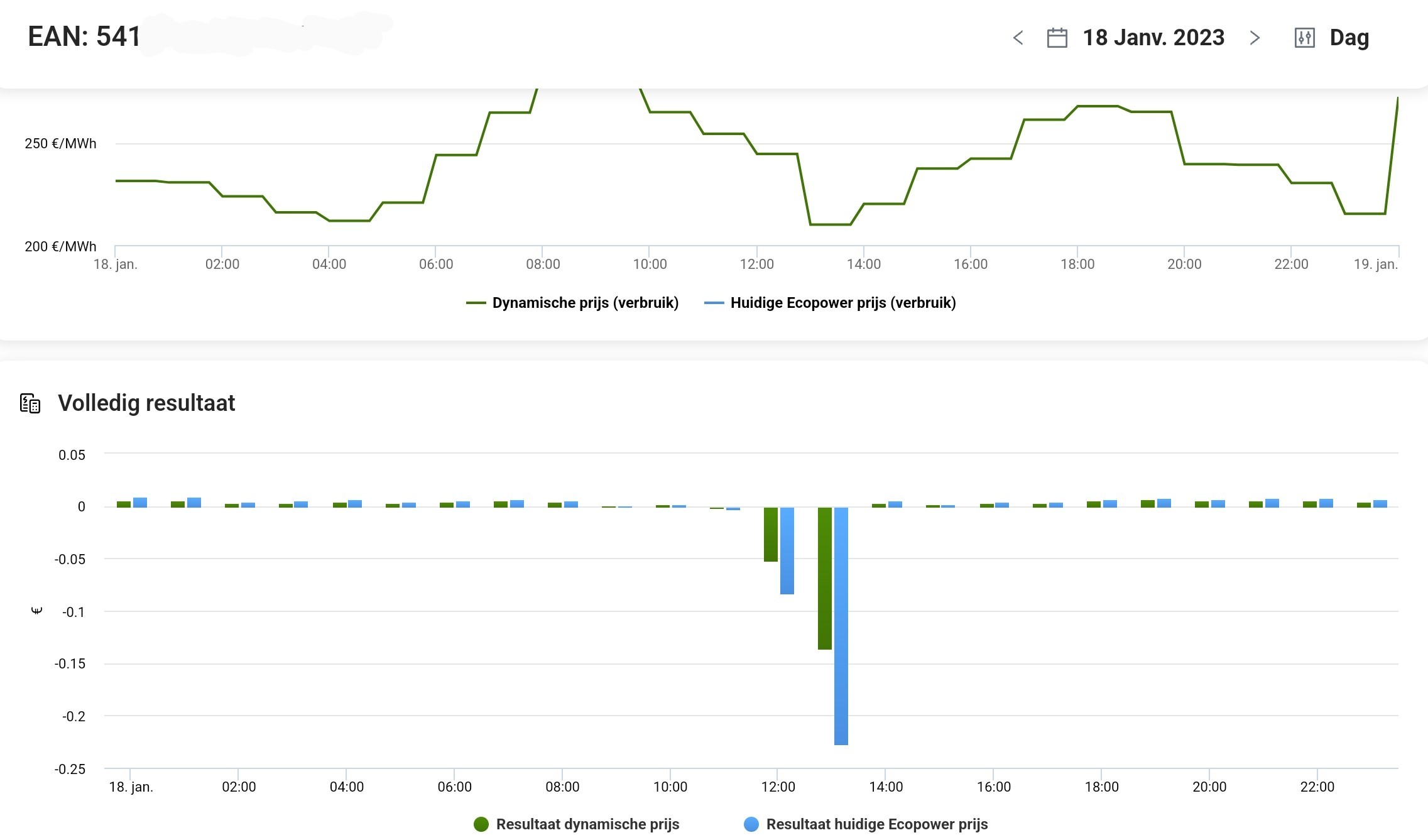
Task: Click the EAN number heading
Action: click(84, 36)
